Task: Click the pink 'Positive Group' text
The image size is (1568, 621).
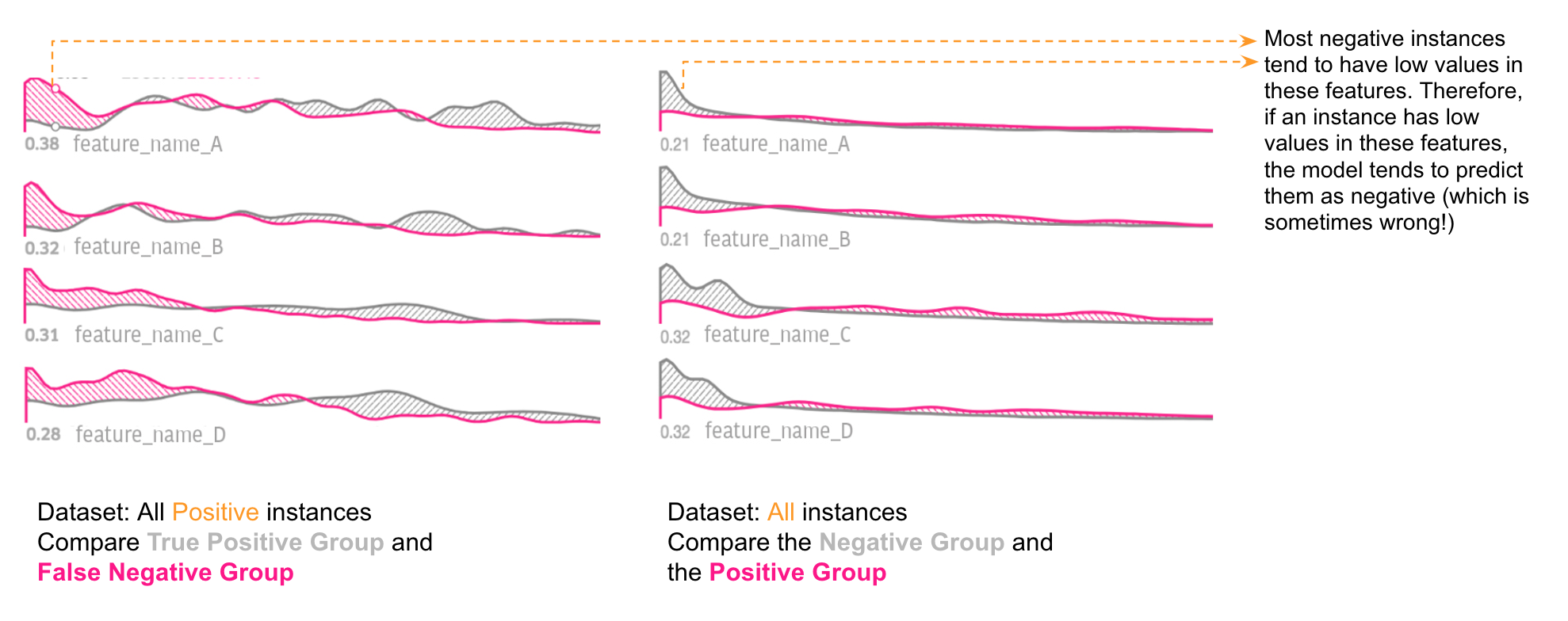Action: 797,573
